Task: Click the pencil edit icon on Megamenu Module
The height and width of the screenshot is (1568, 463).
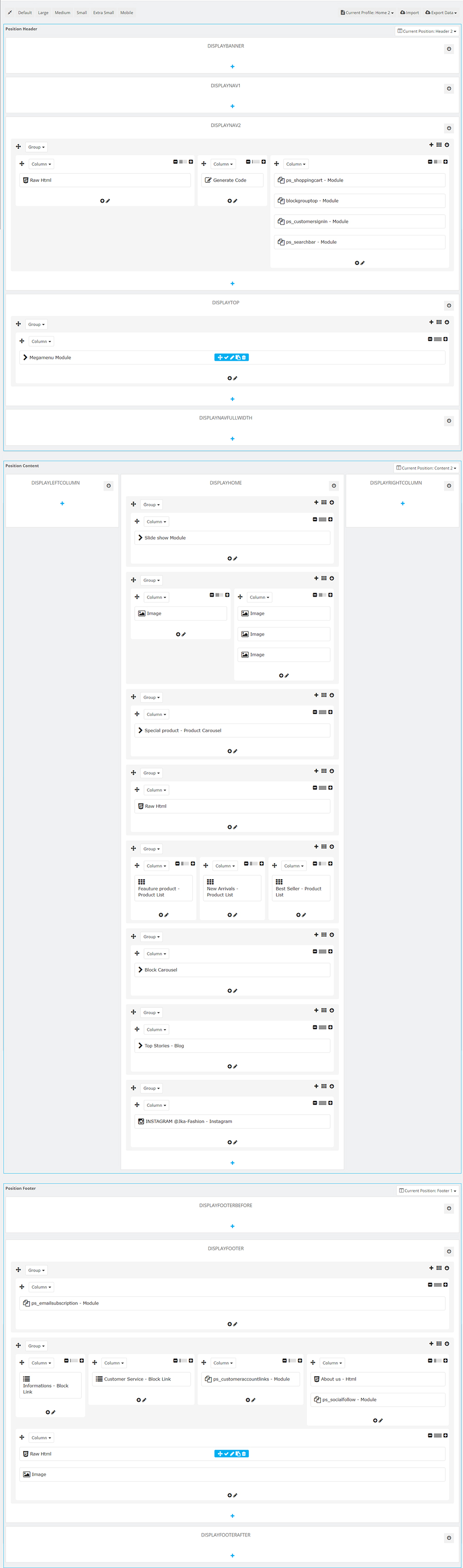Action: click(x=232, y=357)
